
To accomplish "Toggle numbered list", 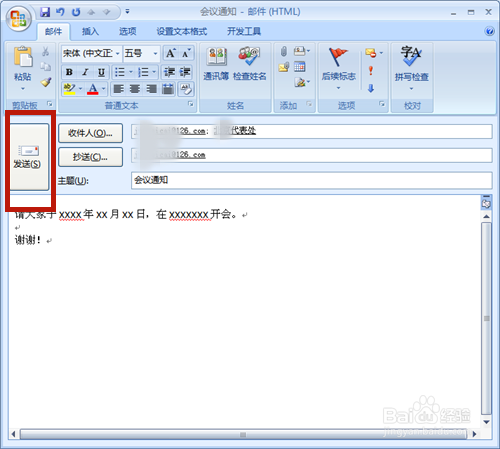I will click(x=143, y=72).
